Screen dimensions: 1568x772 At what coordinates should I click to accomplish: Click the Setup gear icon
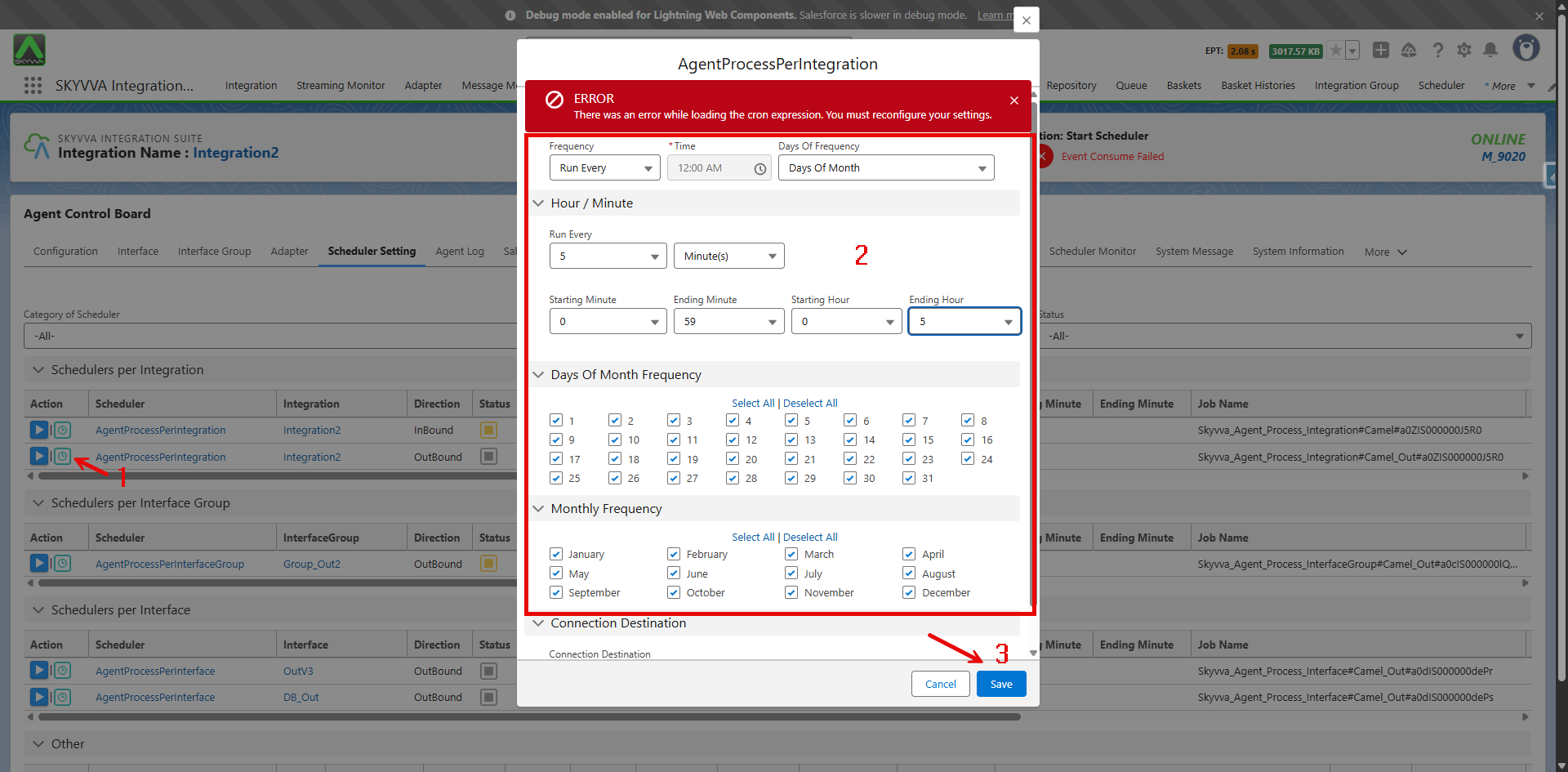click(x=1464, y=51)
